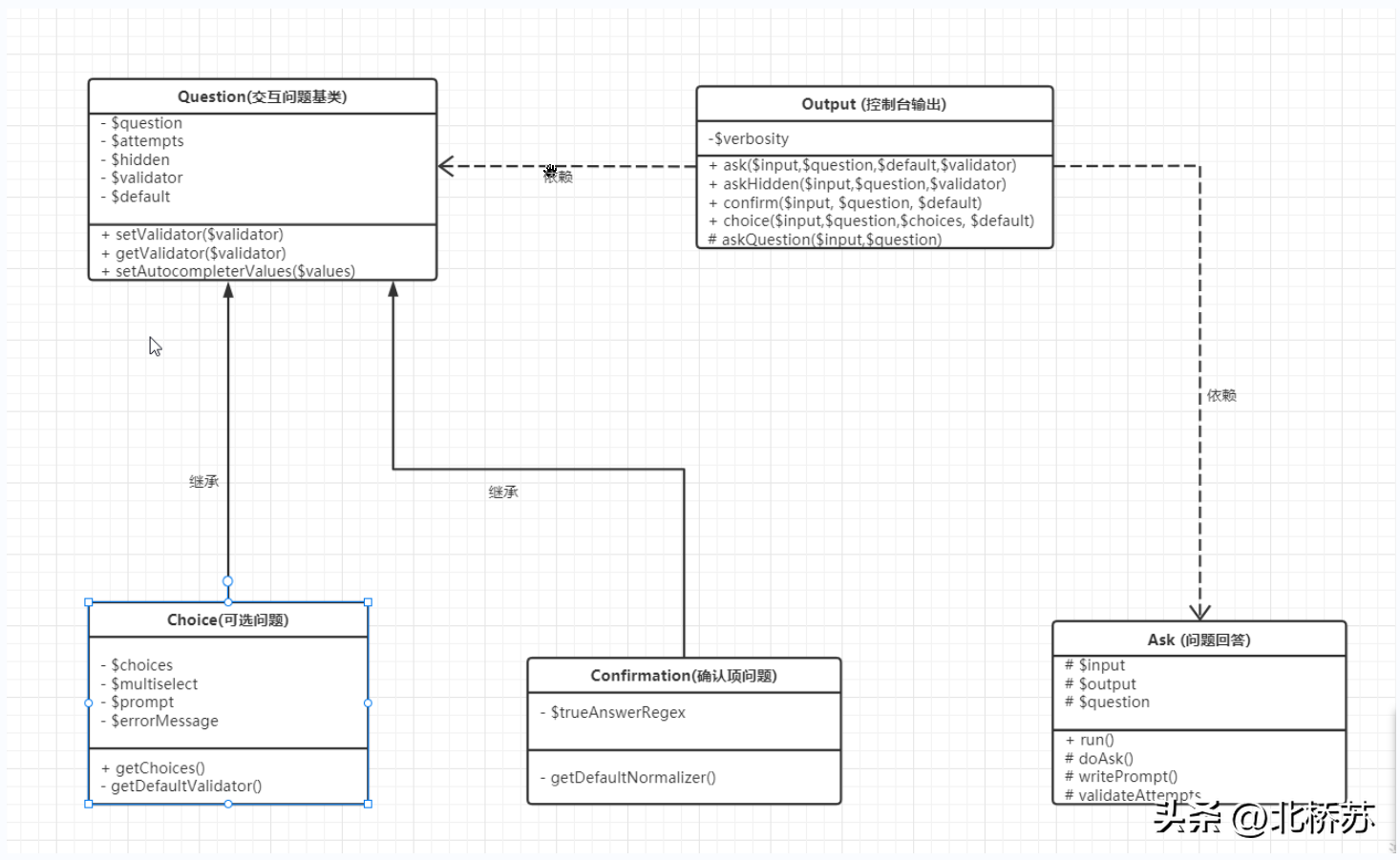Screen dimensions: 1400x860
Task: Click the $default attribute in Question
Action: 136,197
